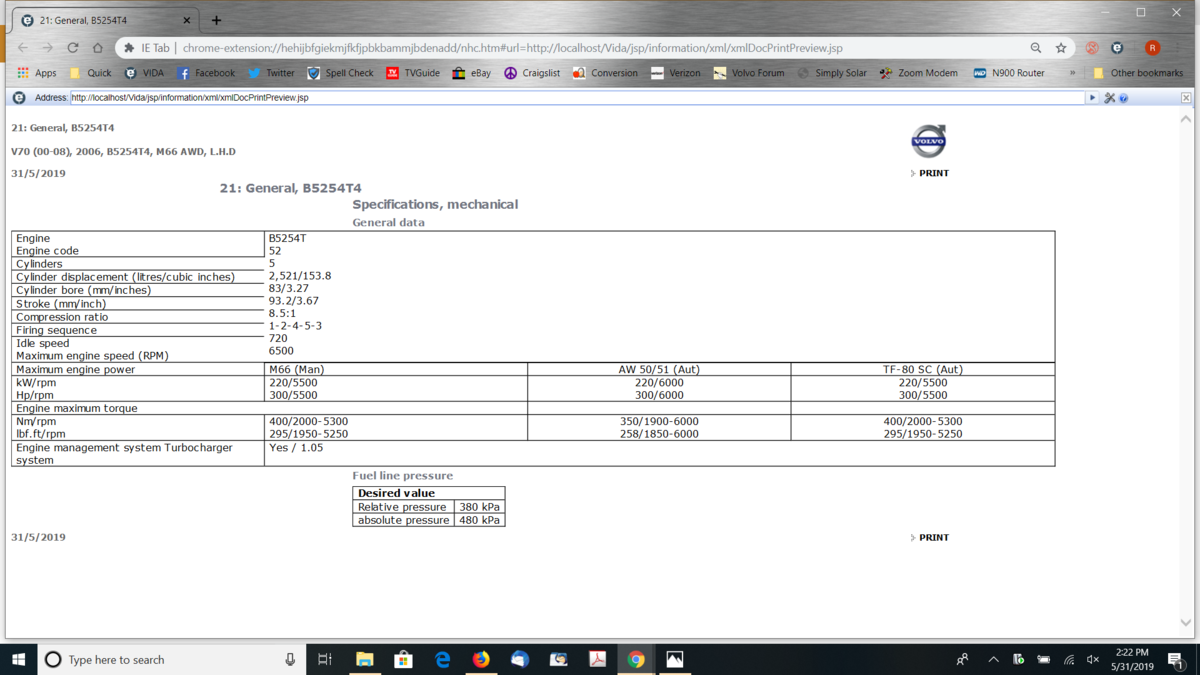Close the IE Tab address bar
The height and width of the screenshot is (675, 1200).
1186,98
